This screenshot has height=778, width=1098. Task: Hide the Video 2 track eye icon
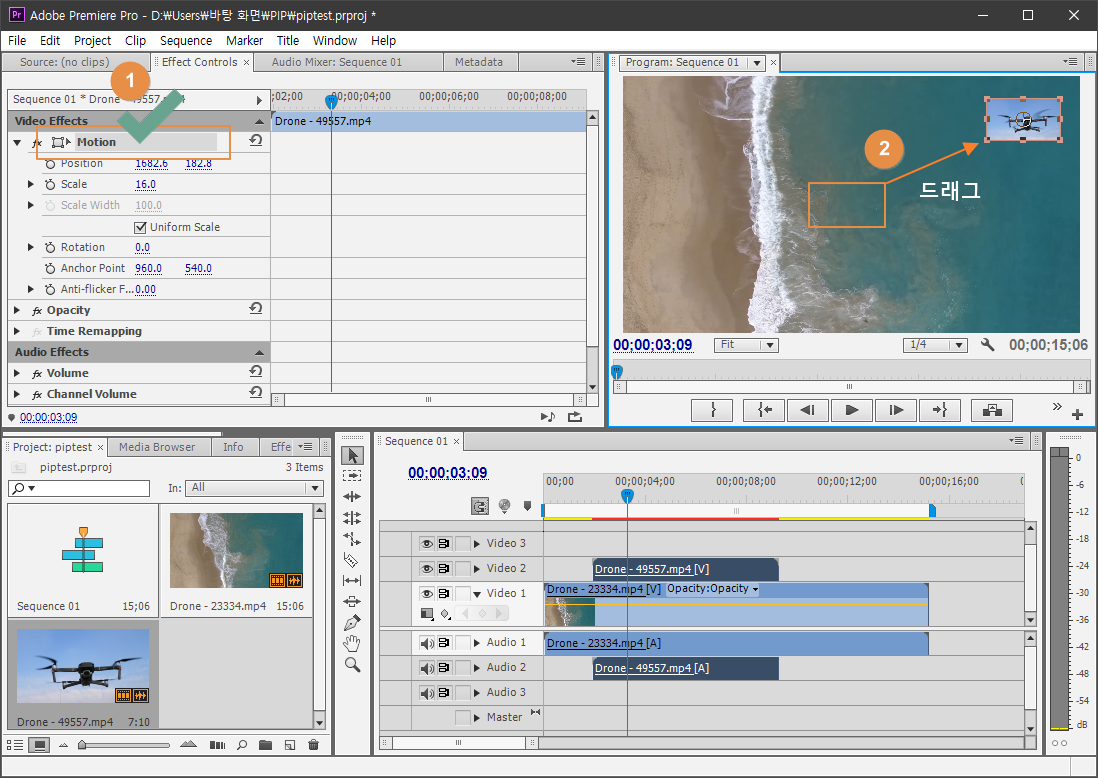click(427, 568)
